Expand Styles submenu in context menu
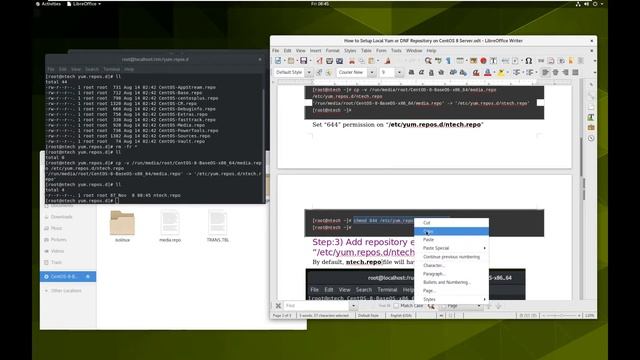 (451, 299)
